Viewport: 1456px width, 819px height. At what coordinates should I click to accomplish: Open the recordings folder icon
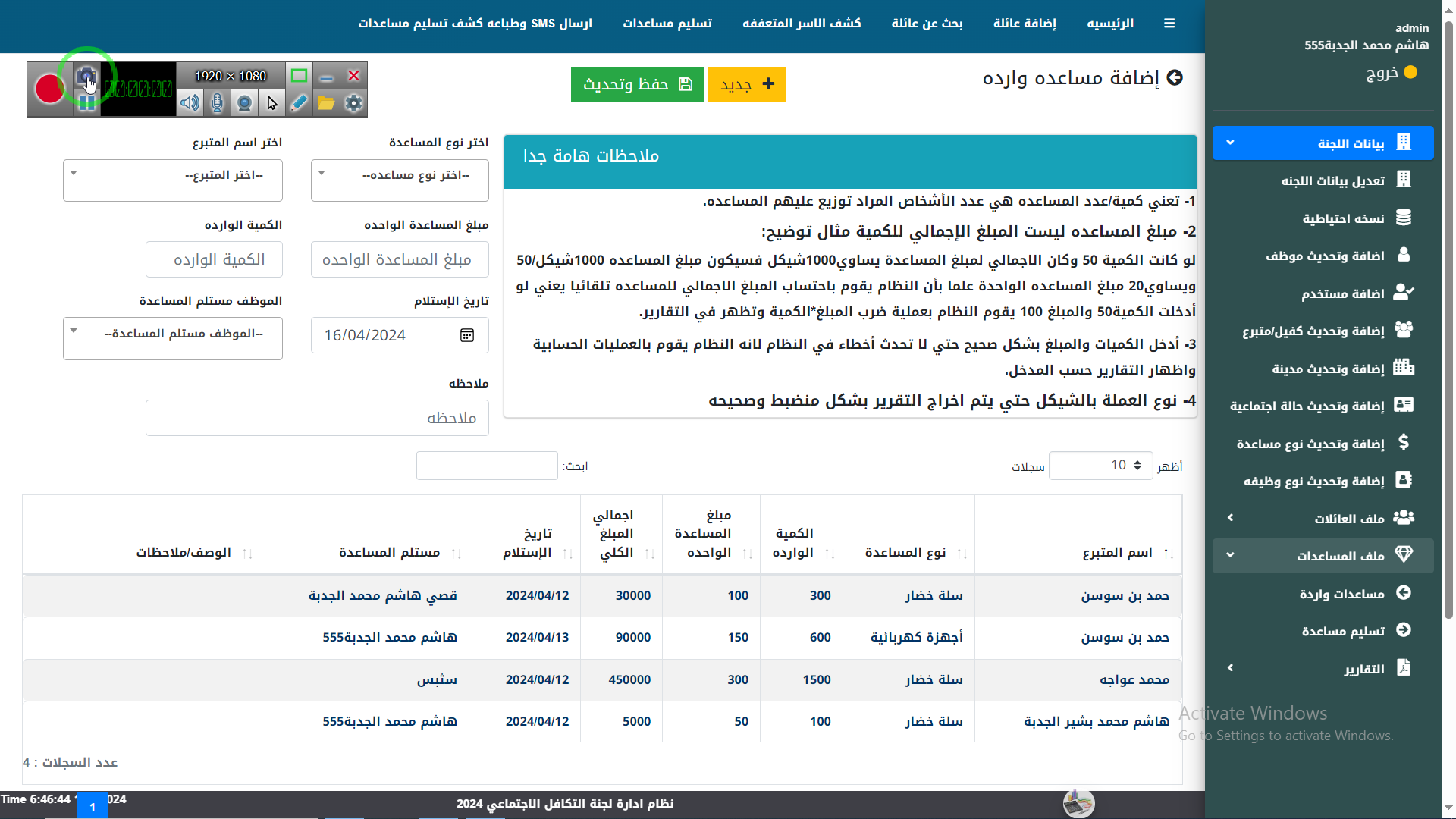point(326,102)
